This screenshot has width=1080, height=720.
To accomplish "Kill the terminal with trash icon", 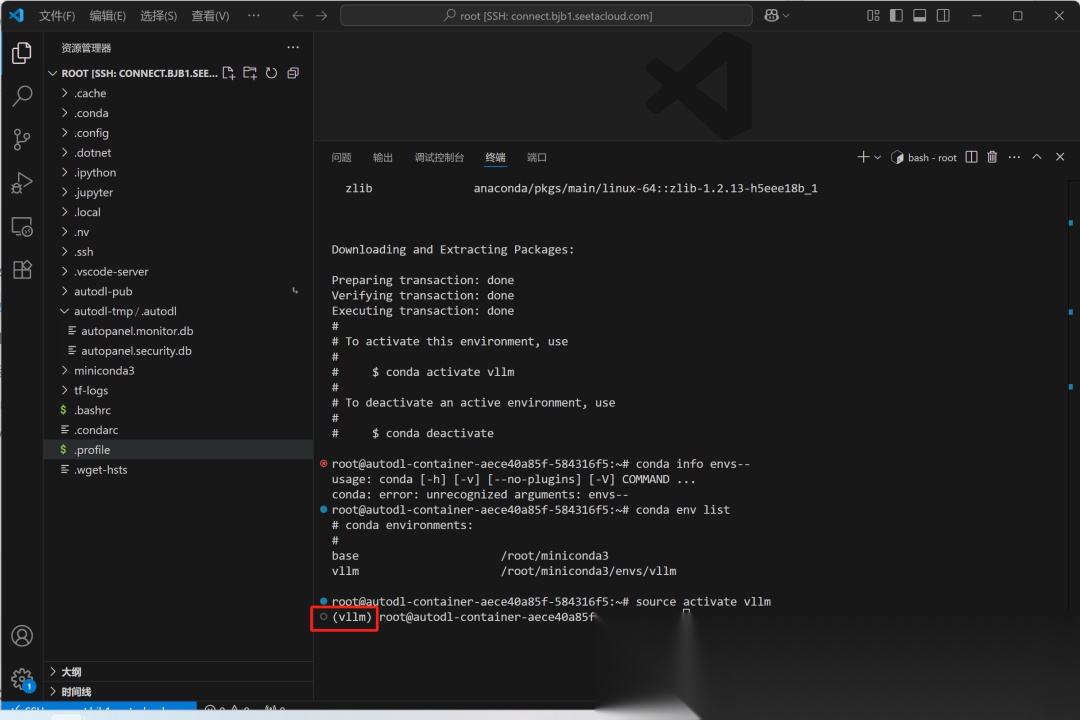I will (992, 157).
